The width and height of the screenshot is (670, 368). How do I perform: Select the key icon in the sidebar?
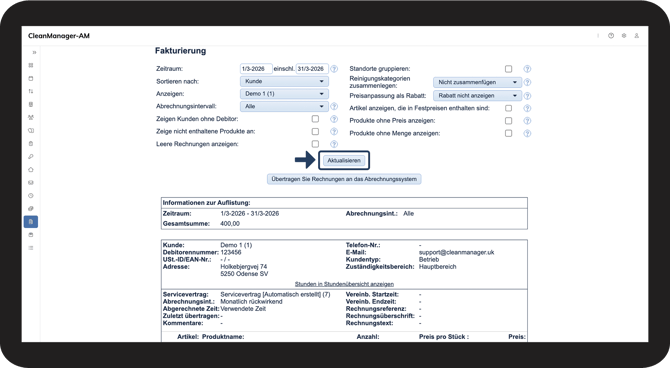tap(31, 156)
